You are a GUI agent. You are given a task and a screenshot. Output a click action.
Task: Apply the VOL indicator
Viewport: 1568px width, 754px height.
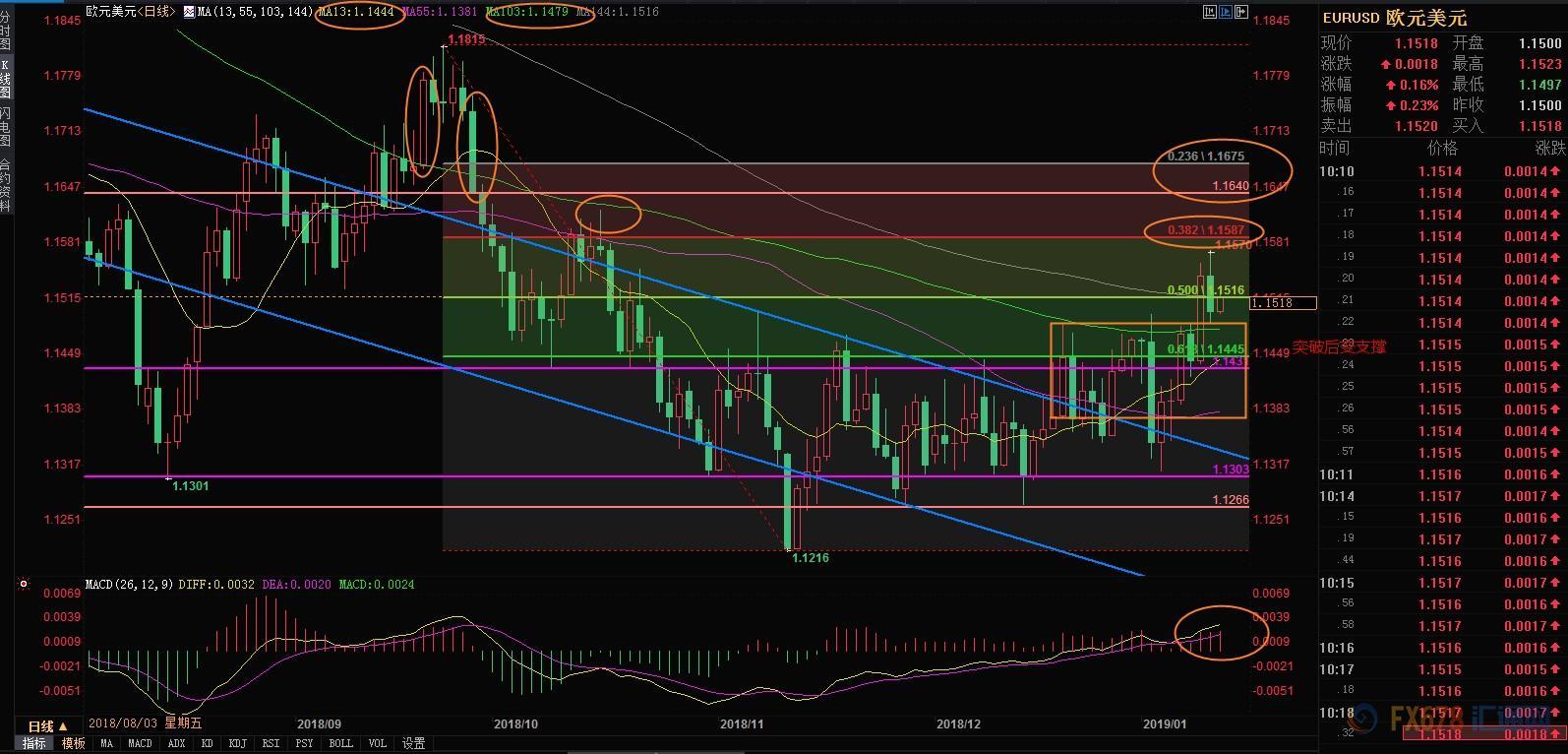(378, 744)
